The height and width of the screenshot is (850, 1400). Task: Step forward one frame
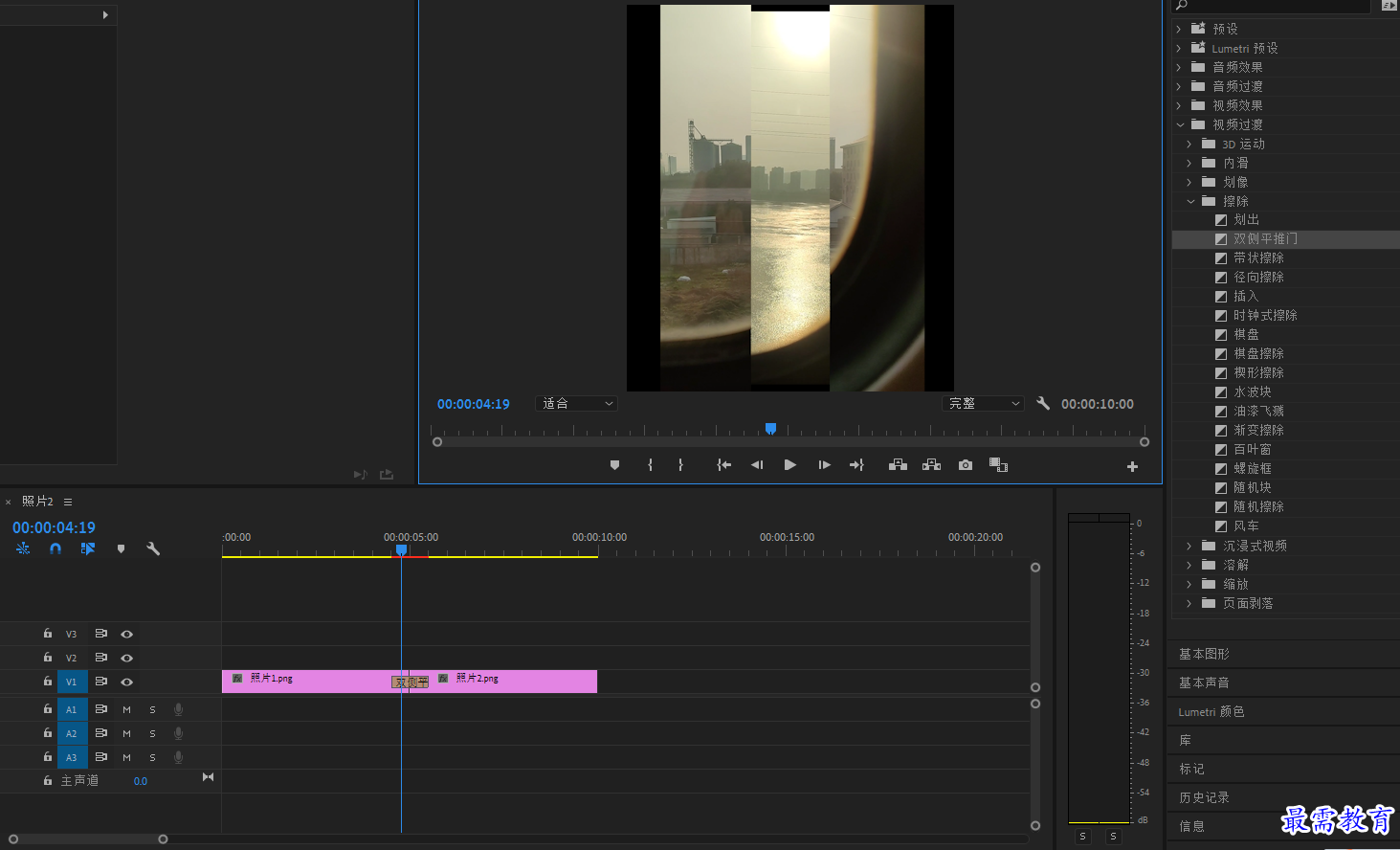824,465
